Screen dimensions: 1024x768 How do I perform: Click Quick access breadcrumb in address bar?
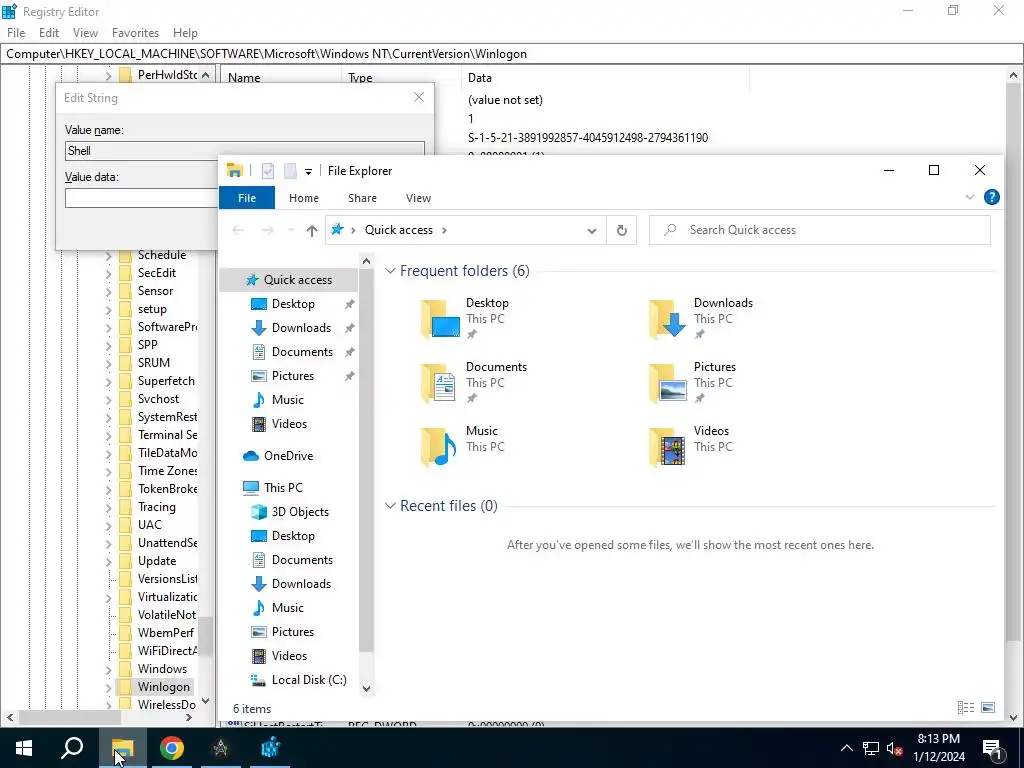tap(398, 230)
